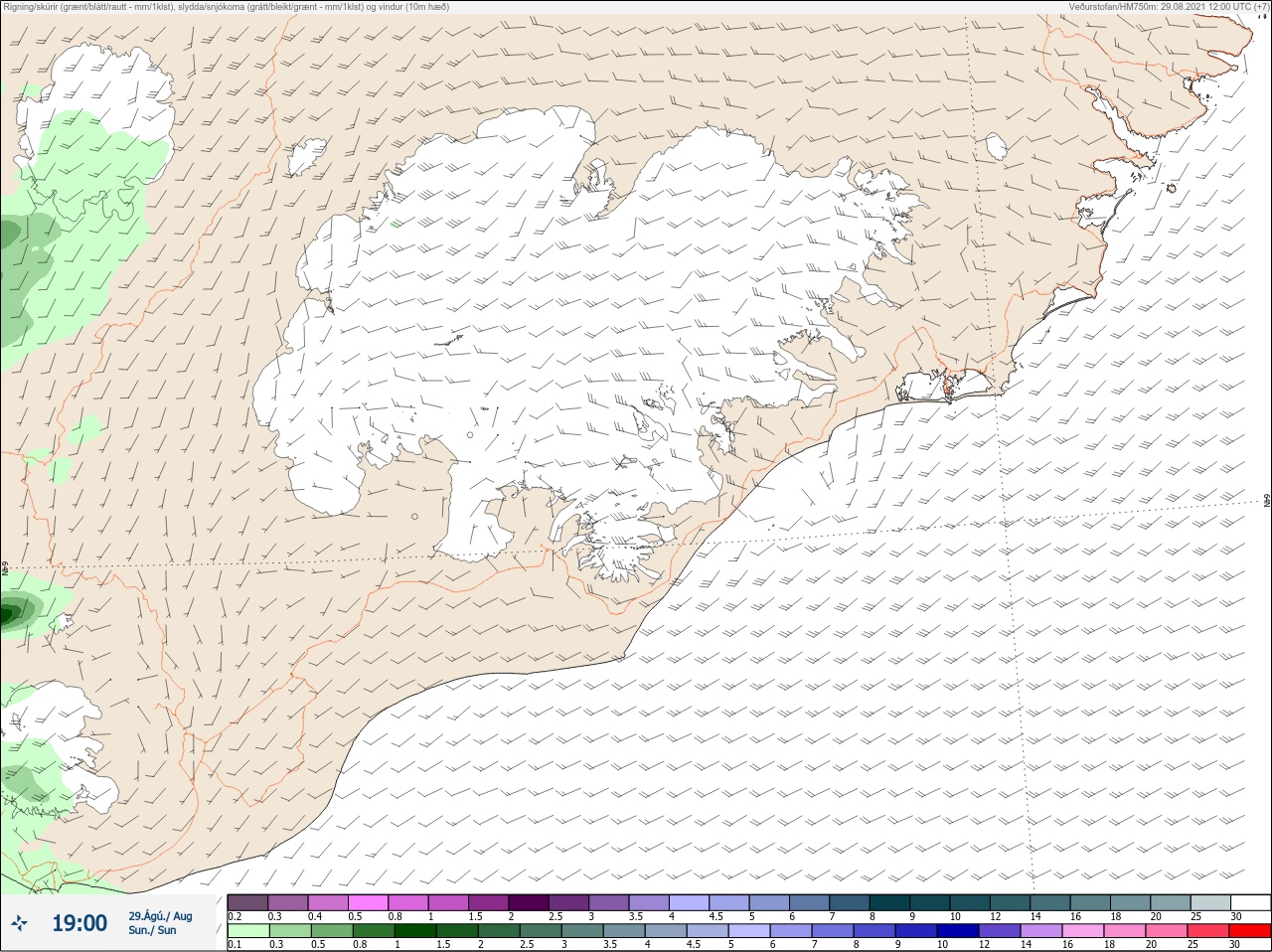Pick the 14 violet swatch in lower legend
1272x952 pixels.
click(x=1041, y=931)
